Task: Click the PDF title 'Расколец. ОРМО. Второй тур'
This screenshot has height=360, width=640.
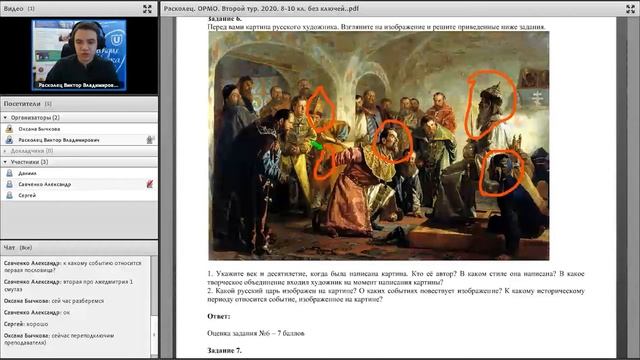Action: 261,9
